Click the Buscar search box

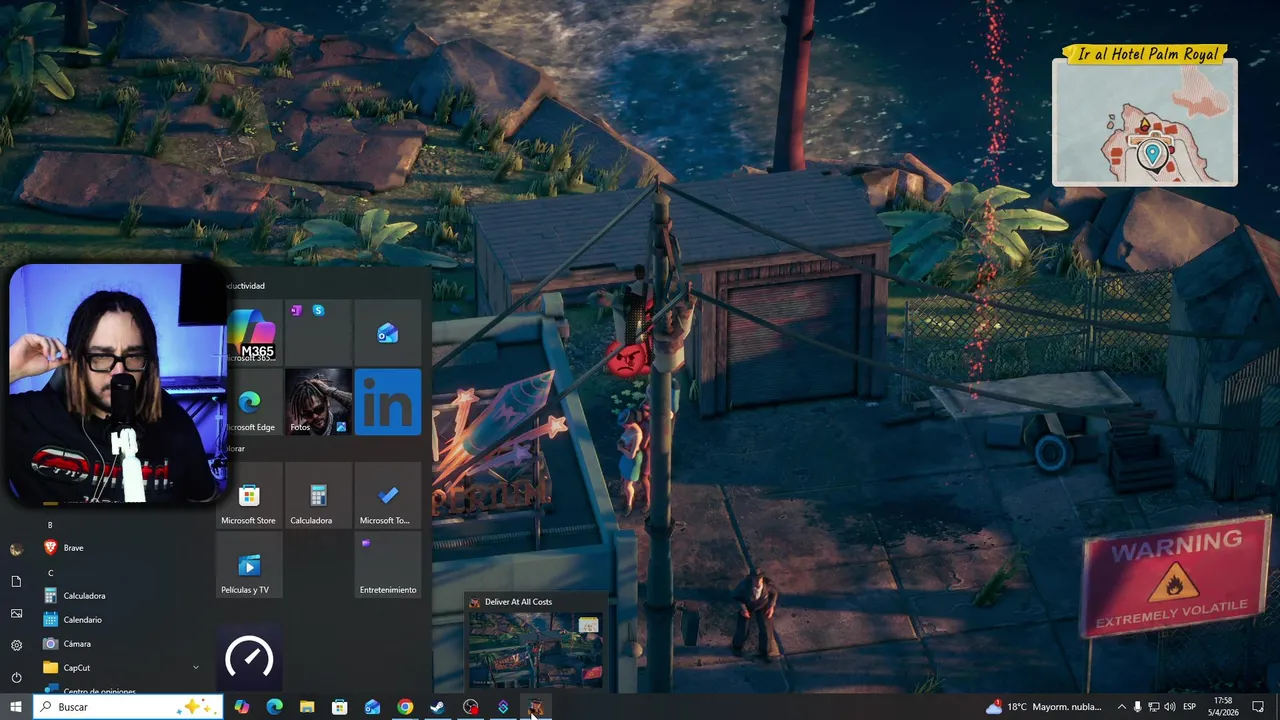click(128, 707)
